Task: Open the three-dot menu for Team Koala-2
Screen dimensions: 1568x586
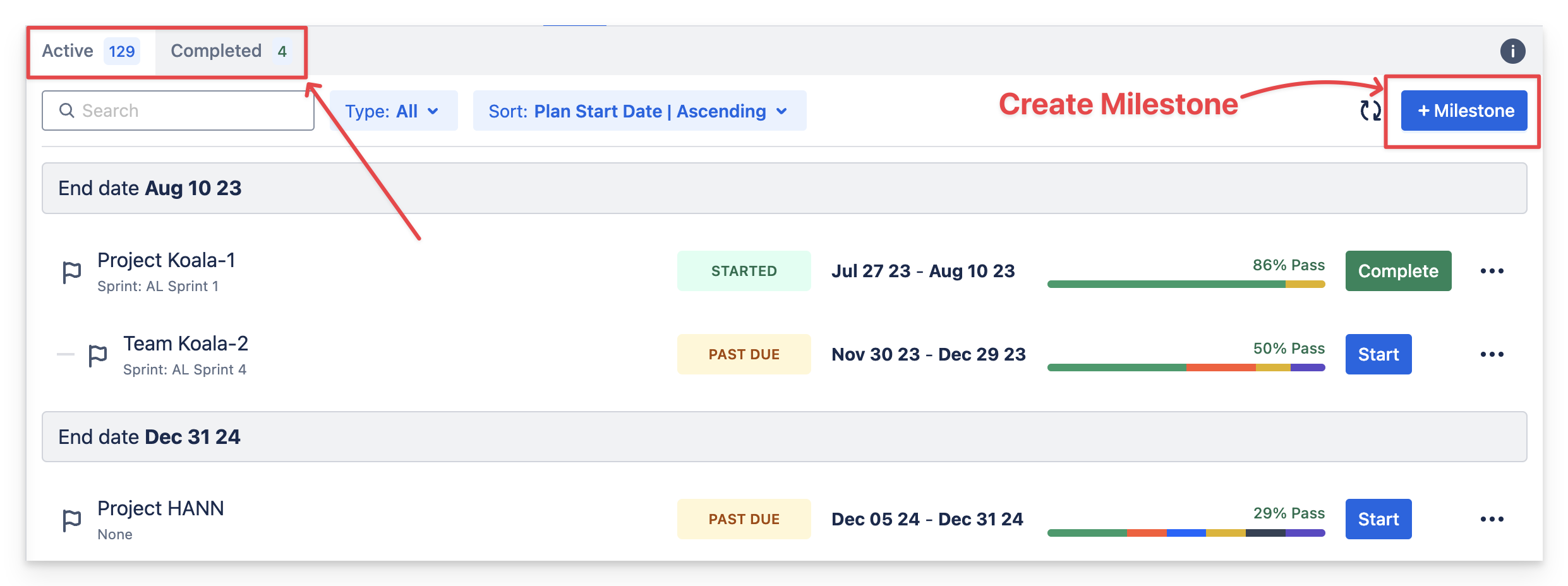Action: pos(1492,354)
